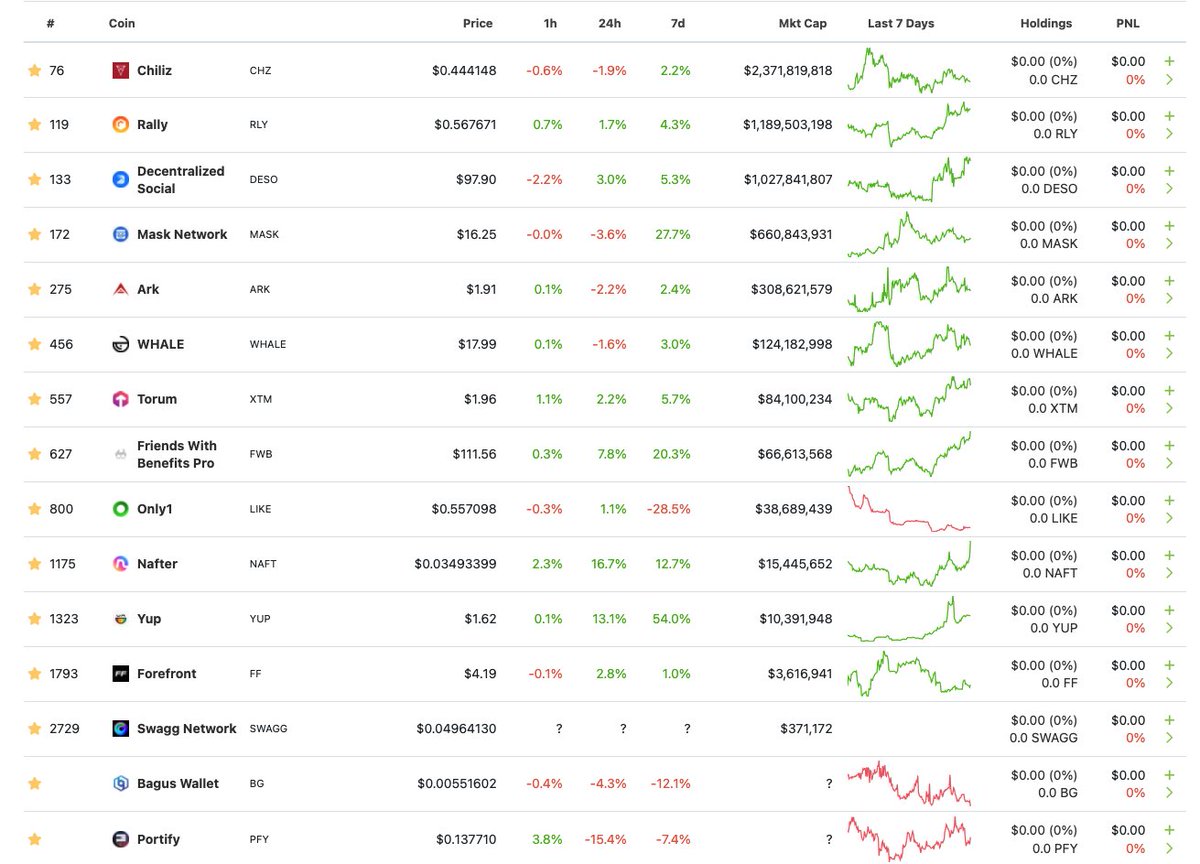Add a transaction with FWB plus icon
This screenshot has width=1200, height=864.
tap(1169, 446)
